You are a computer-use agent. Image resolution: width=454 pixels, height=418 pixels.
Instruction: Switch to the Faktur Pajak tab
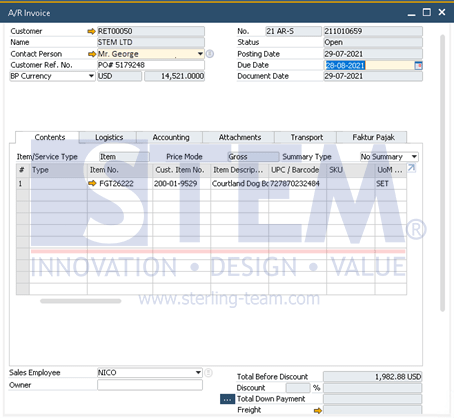coord(372,137)
